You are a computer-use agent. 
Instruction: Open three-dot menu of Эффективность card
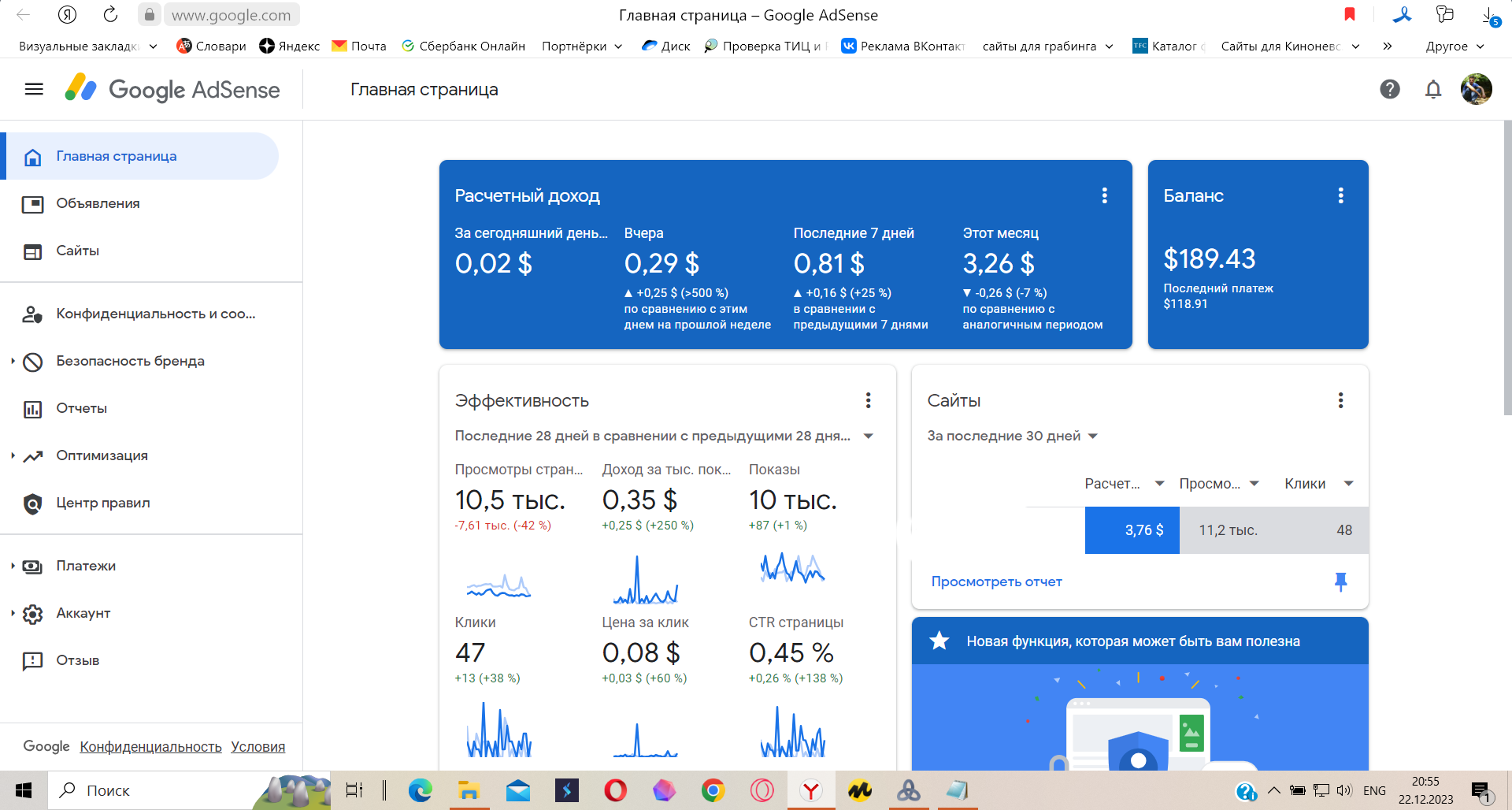tap(868, 400)
